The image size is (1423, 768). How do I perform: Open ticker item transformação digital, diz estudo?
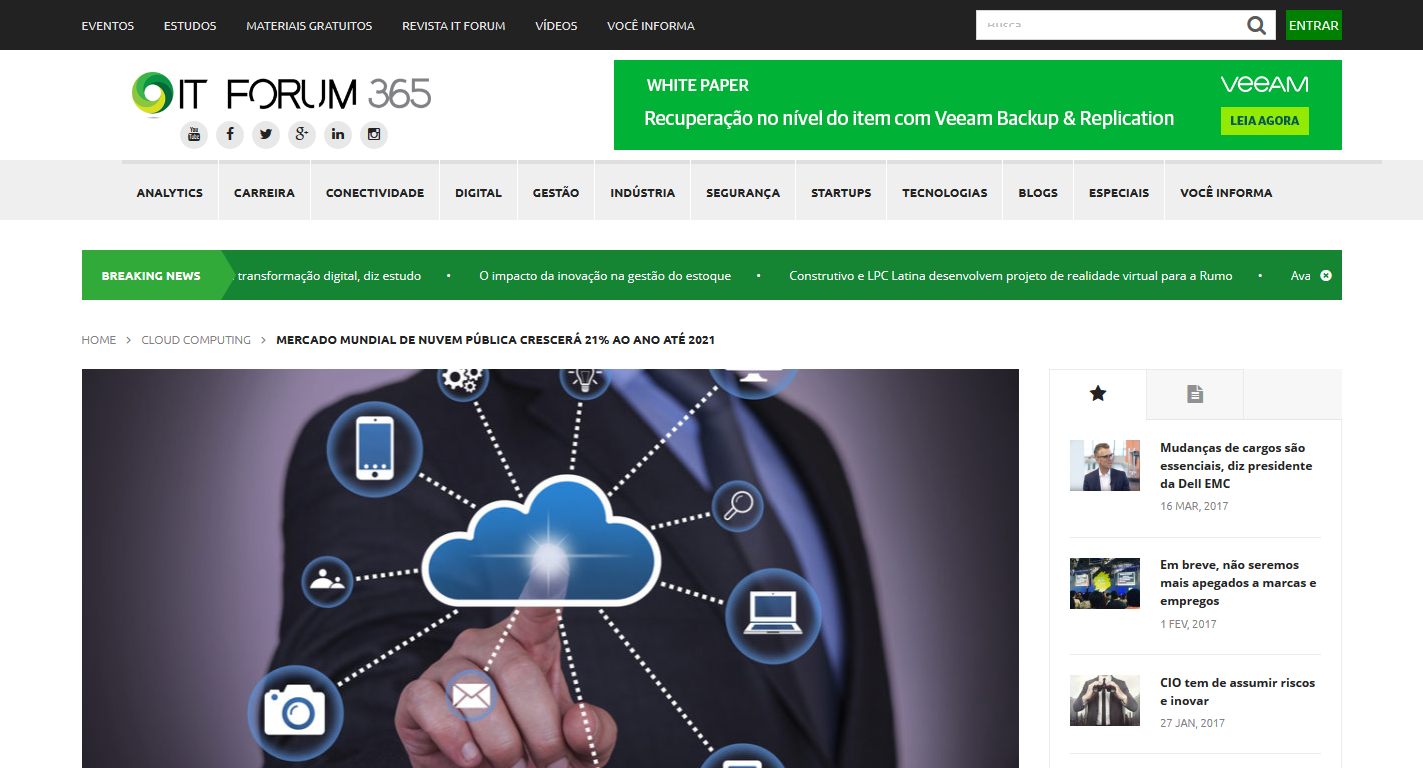329,276
